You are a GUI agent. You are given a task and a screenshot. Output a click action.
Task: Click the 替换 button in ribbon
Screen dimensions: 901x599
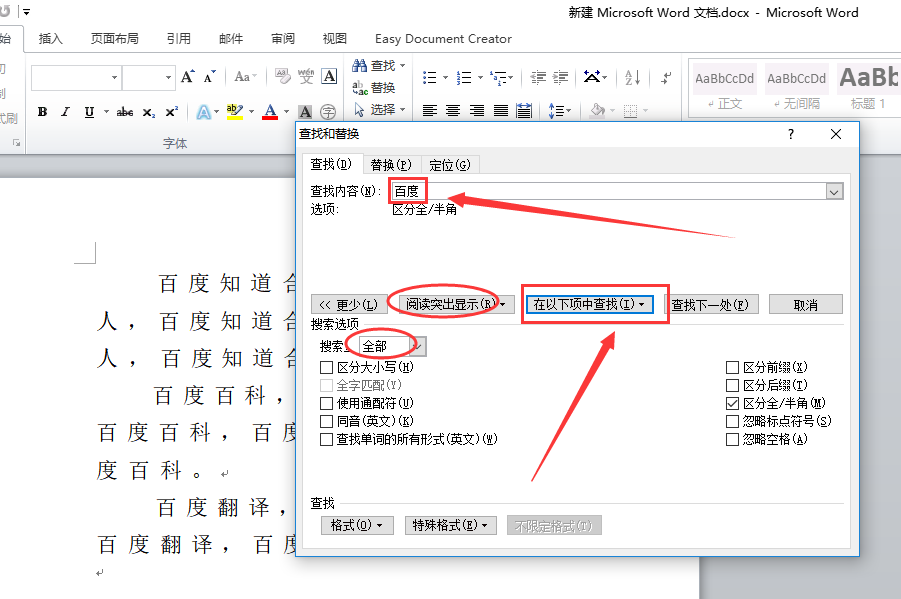coord(374,87)
